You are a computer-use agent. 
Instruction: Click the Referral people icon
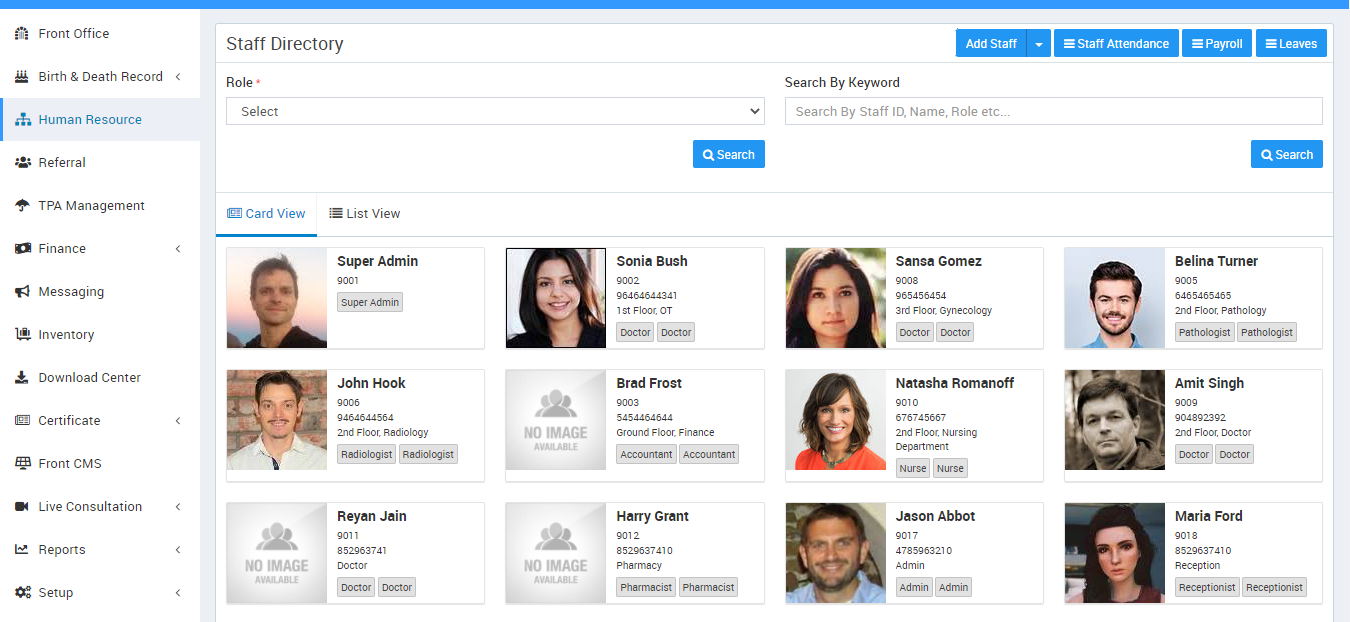pos(22,163)
